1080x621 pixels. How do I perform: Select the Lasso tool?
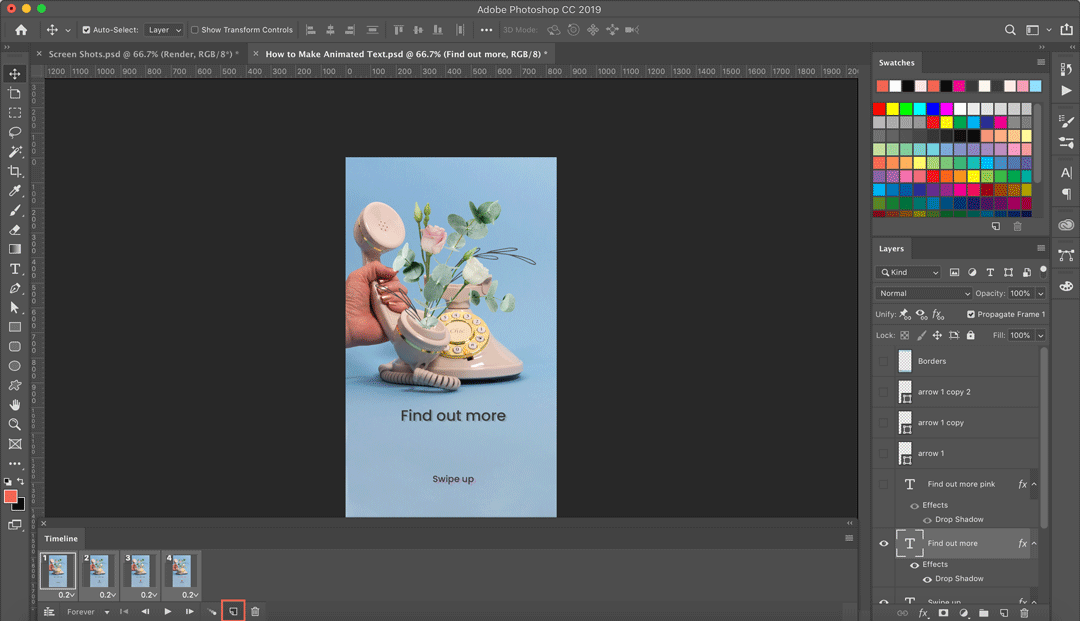pos(14,132)
